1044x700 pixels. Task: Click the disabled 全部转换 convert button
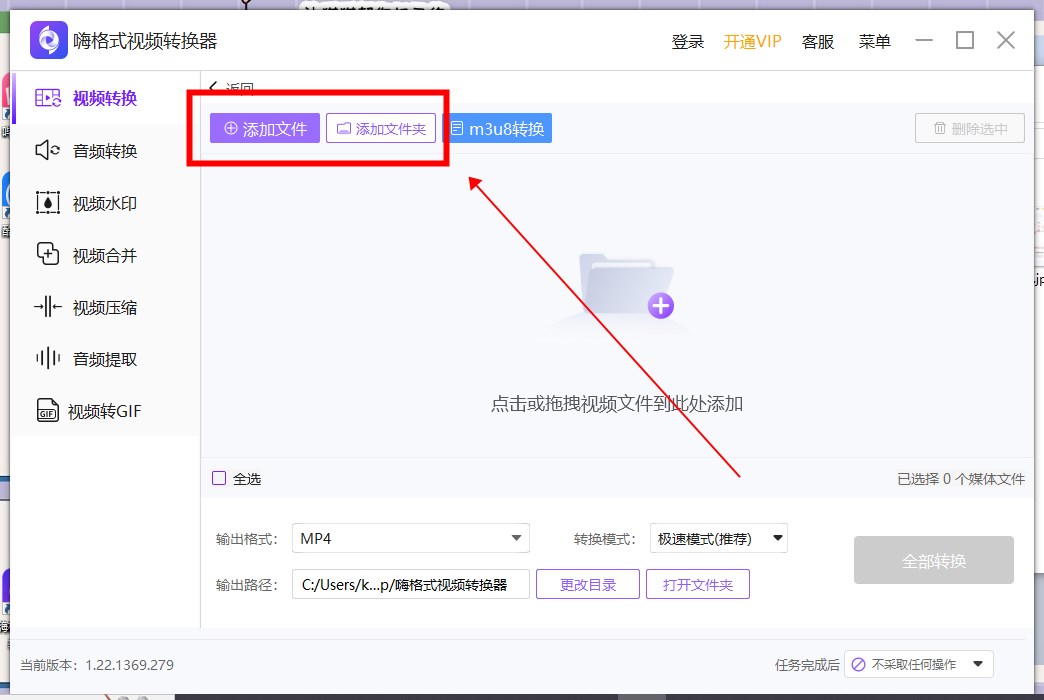coord(933,560)
